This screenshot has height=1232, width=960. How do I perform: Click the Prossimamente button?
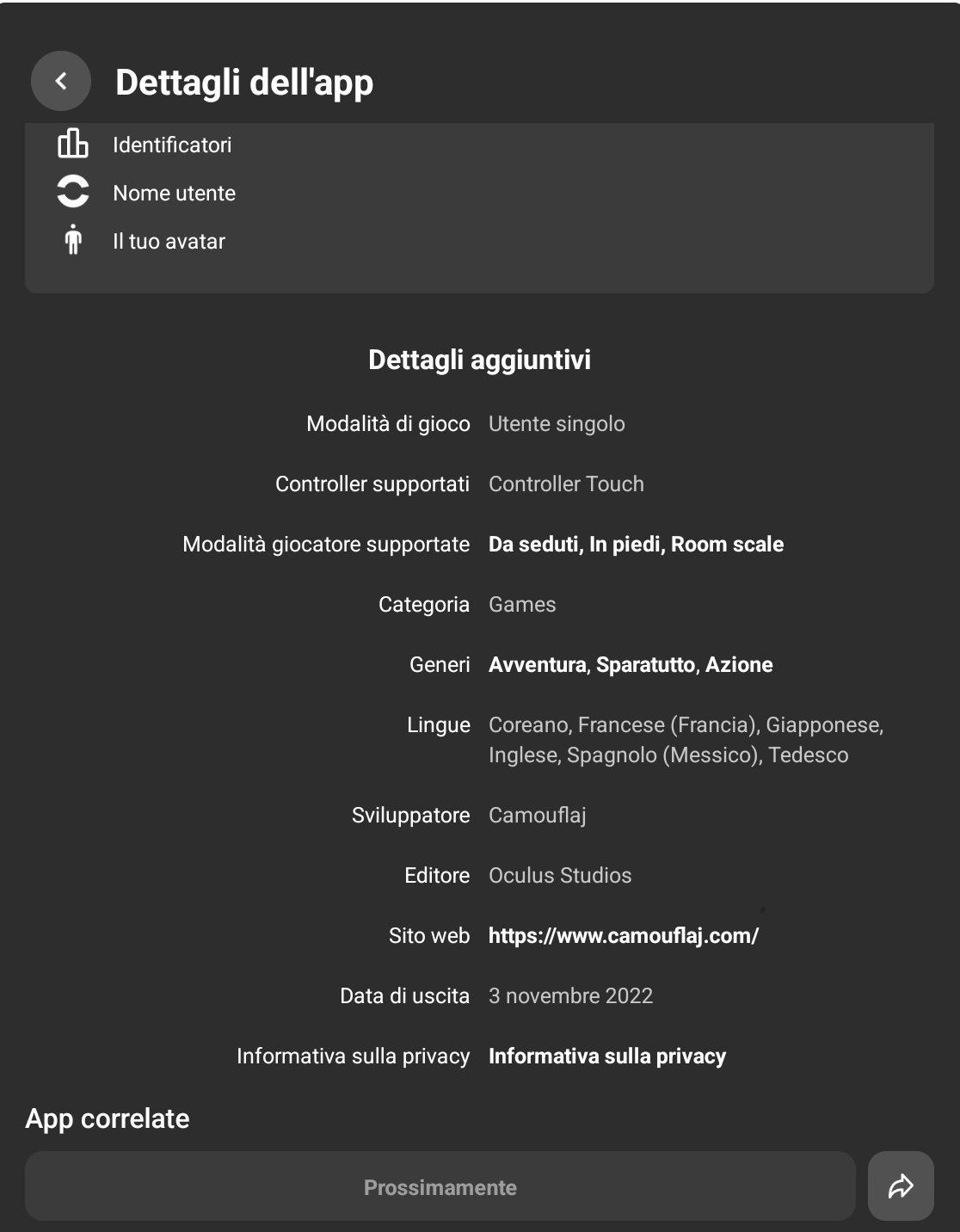tap(440, 1186)
